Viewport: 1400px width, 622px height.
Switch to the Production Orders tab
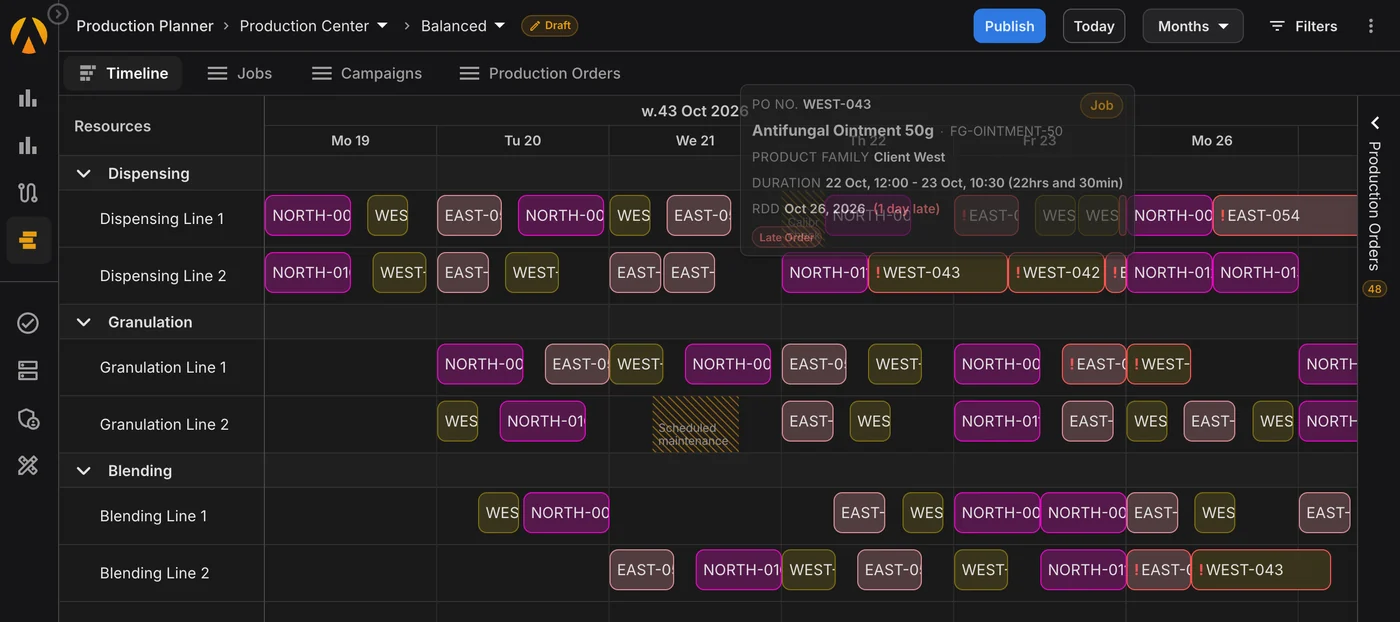coord(539,73)
